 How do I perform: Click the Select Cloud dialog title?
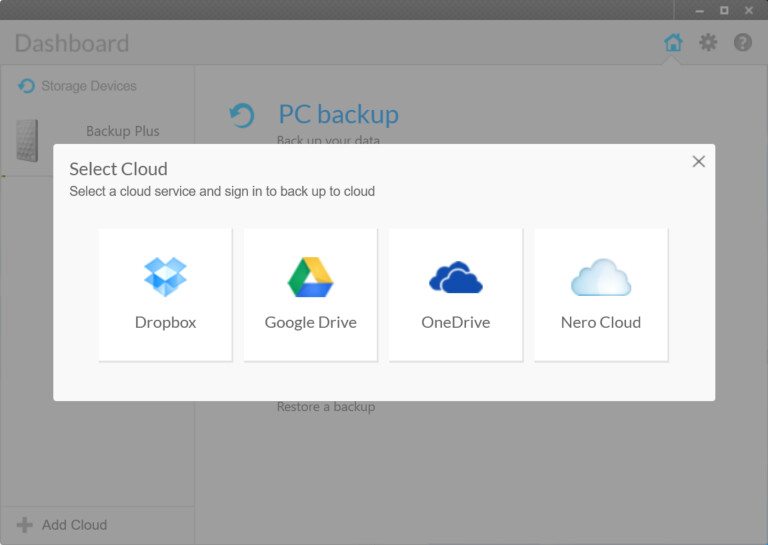tap(119, 169)
